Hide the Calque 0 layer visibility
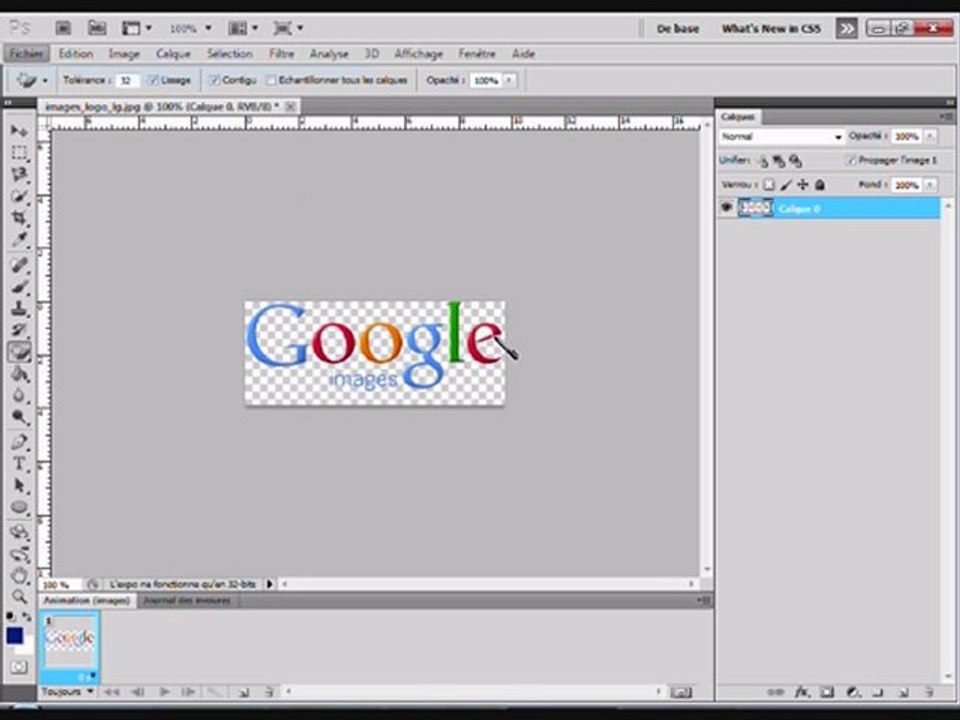This screenshot has width=960, height=720. pyautogui.click(x=726, y=208)
